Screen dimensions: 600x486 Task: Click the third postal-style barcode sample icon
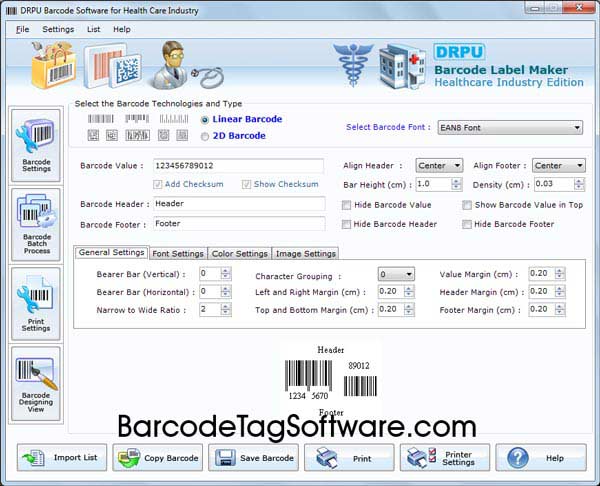tap(174, 119)
